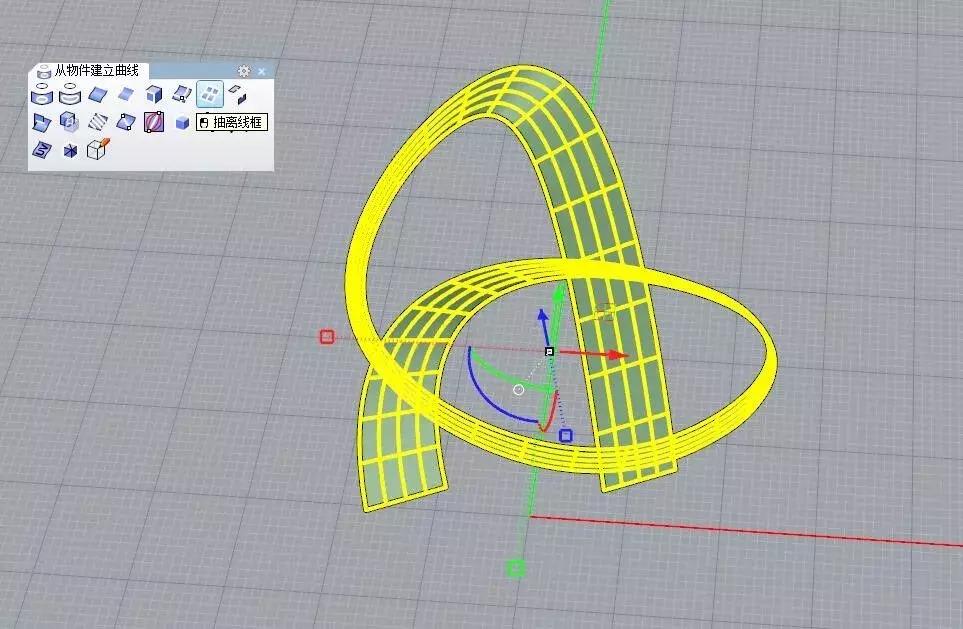Click the green gumball scale square handle
963x629 pixels.
tap(516, 568)
